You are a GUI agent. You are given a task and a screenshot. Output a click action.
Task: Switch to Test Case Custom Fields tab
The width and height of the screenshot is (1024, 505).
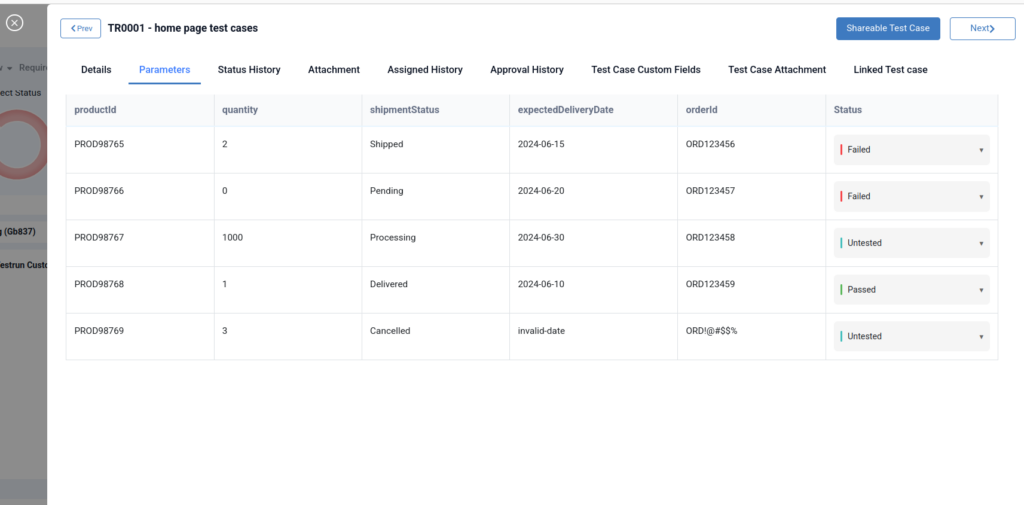646,70
